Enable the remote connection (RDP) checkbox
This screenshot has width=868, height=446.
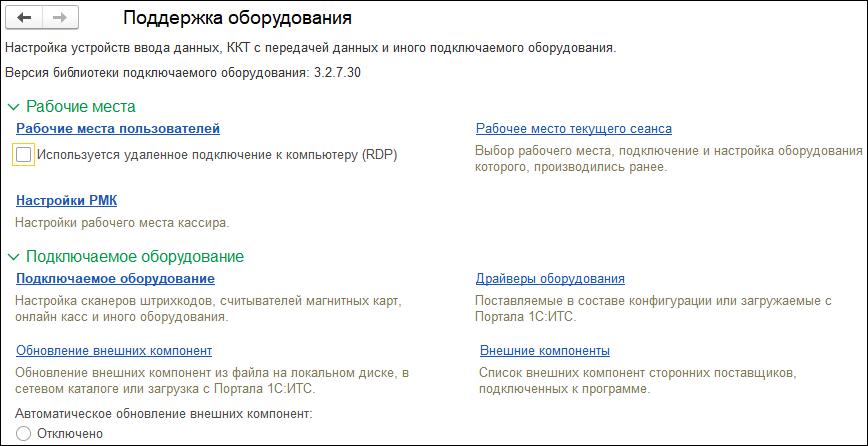tap(24, 154)
